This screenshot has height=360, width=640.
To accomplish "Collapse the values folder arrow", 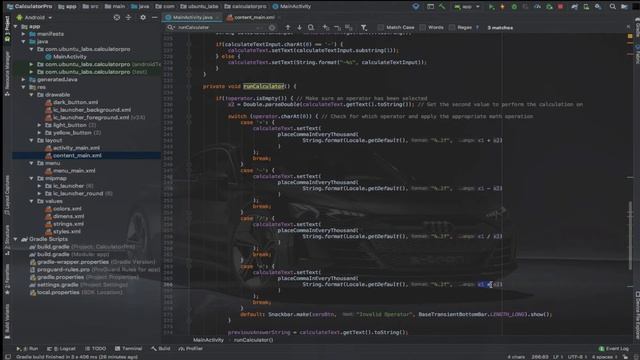I will [x=31, y=201].
